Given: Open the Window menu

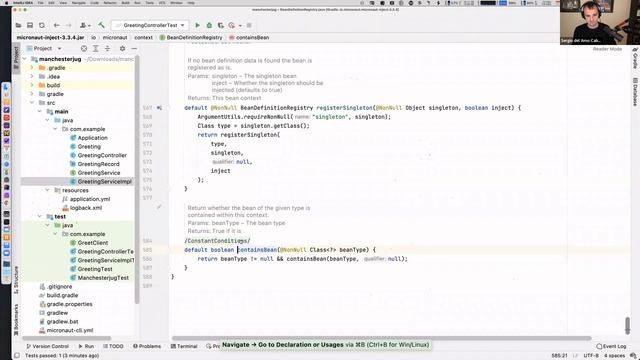Looking at the screenshot, I should 176,3.
